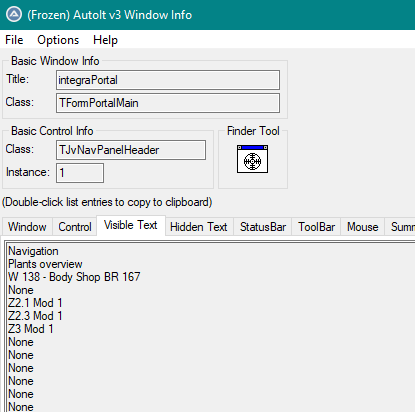Open the ToolBar tab

click(x=316, y=227)
